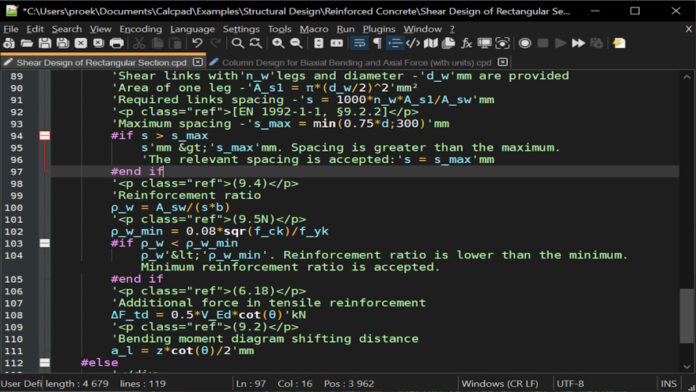This screenshot has width=696, height=392.
Task: Toggle word wrap toolbar button
Action: 359,43
